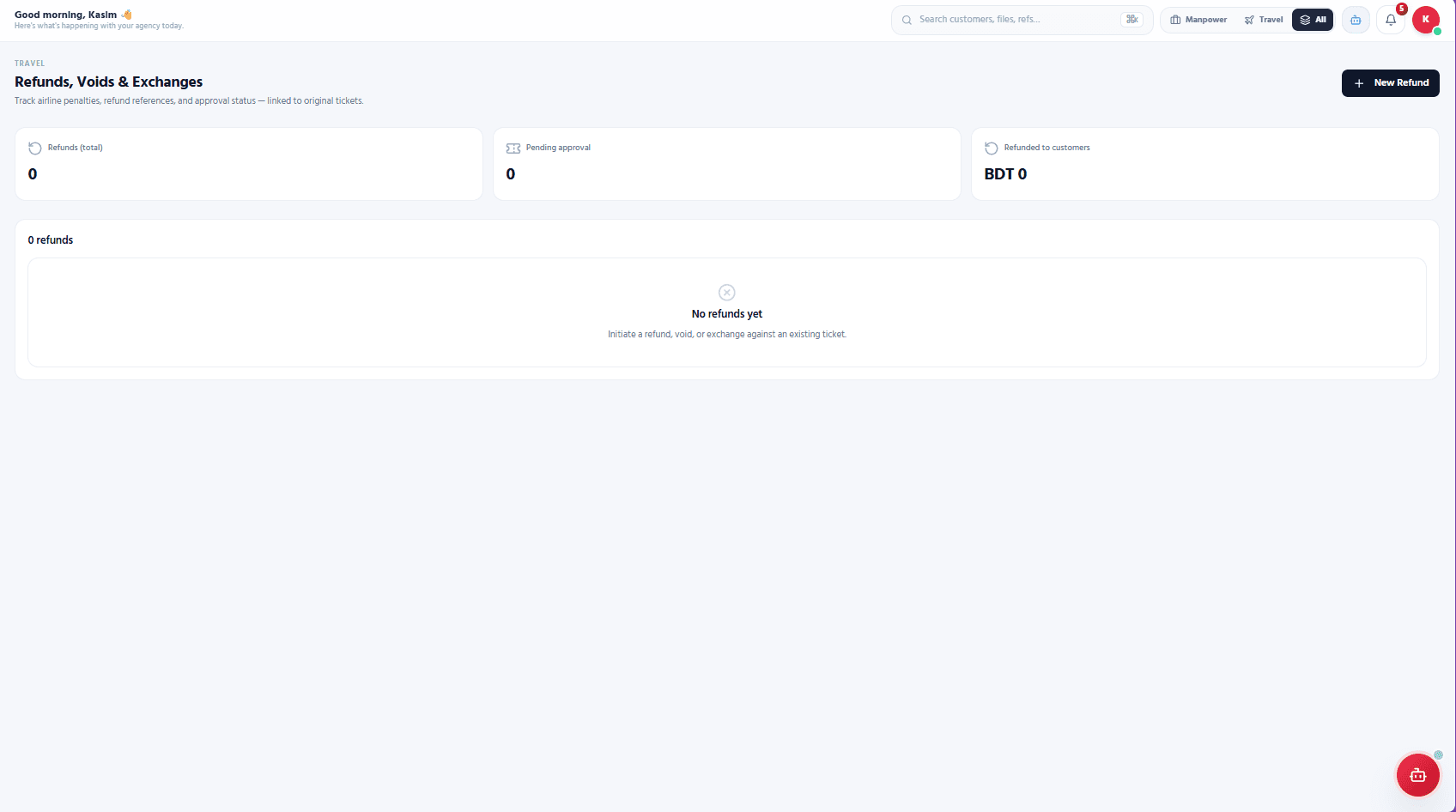The height and width of the screenshot is (812, 1456).
Task: Click the New Refund button
Action: pos(1390,83)
